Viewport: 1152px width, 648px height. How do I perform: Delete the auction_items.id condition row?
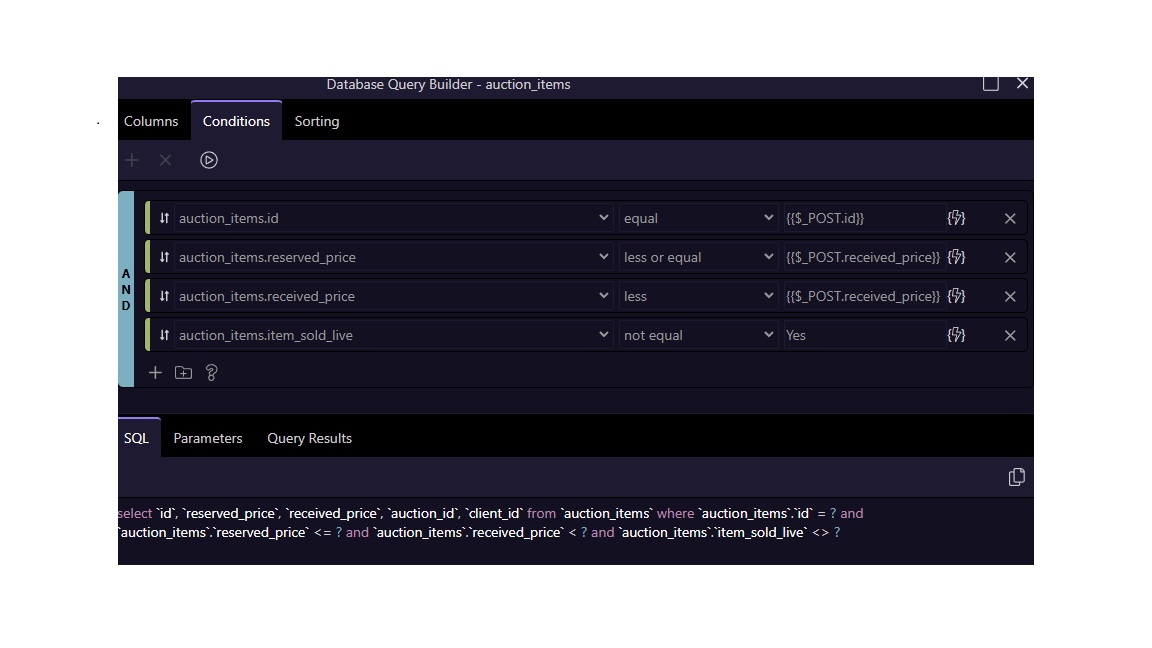(x=1010, y=218)
